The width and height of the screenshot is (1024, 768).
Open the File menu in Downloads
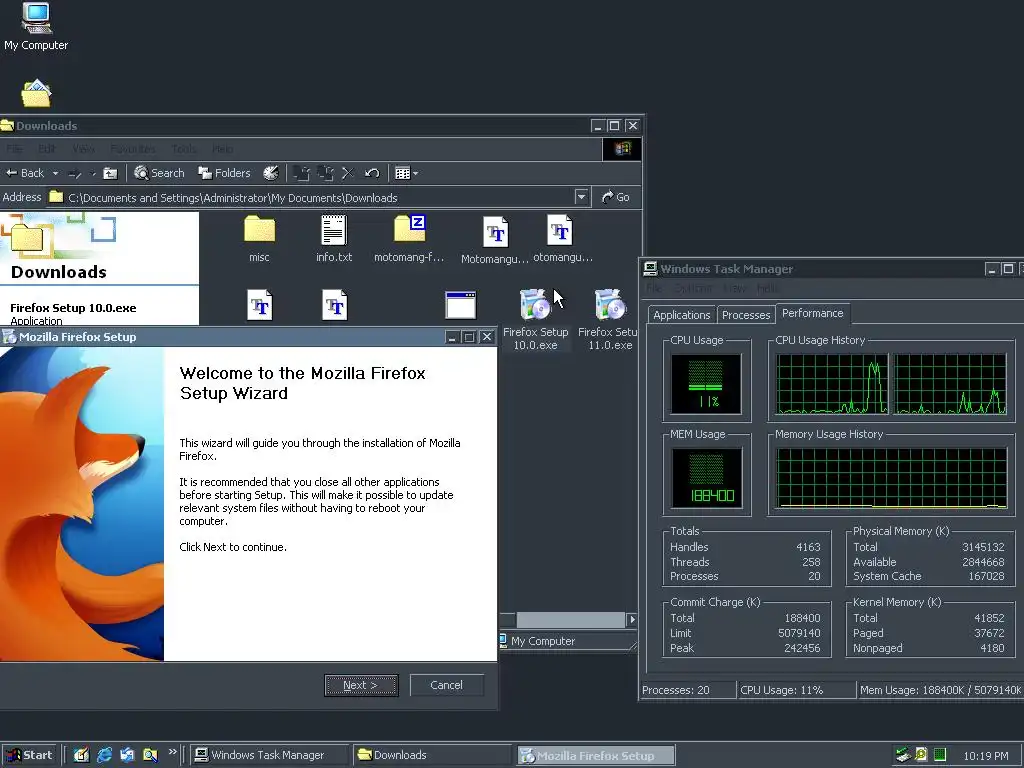pyautogui.click(x=14, y=149)
